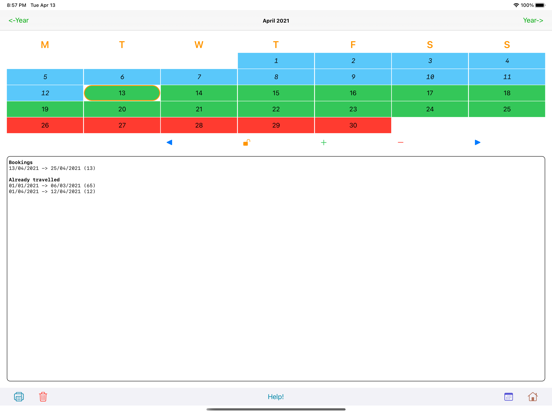Select highlighted day 13 cell
This screenshot has height=414, width=552.
(x=122, y=93)
